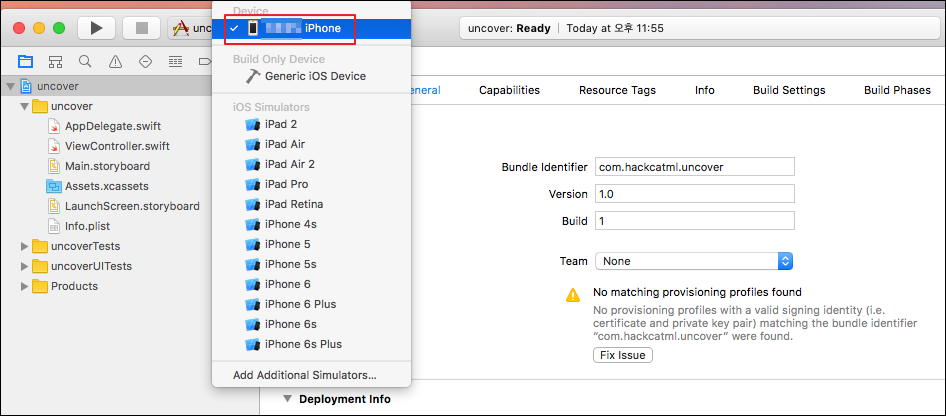Select the iPhone 5 simulator
The height and width of the screenshot is (416, 946).
[311, 244]
